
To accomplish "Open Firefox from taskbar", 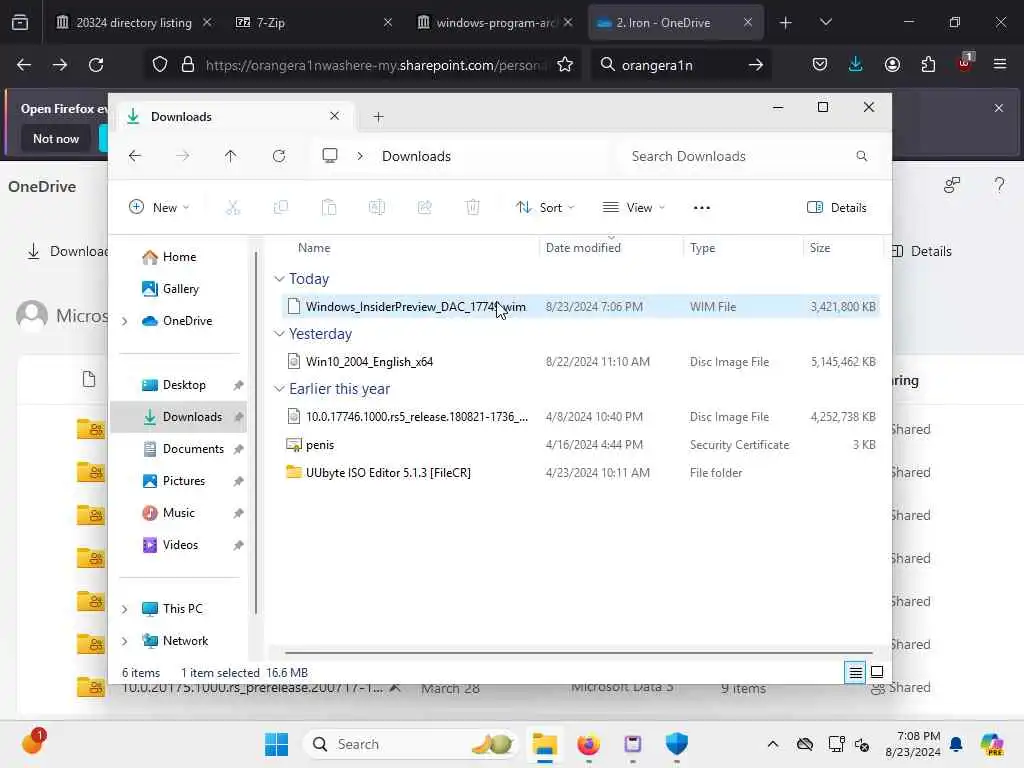I will (x=588, y=744).
